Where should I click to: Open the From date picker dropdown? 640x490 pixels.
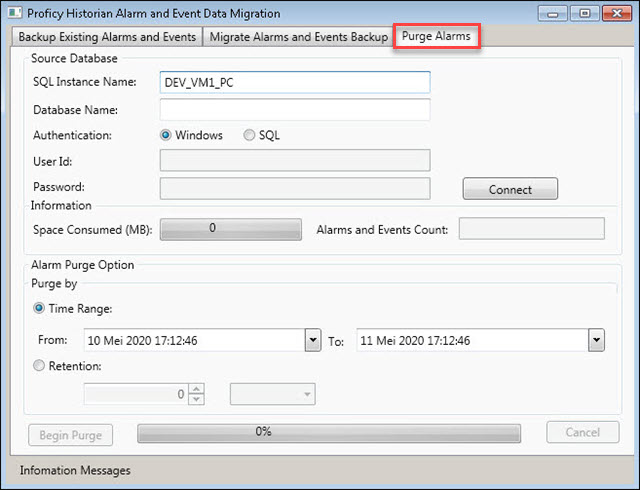[x=313, y=340]
